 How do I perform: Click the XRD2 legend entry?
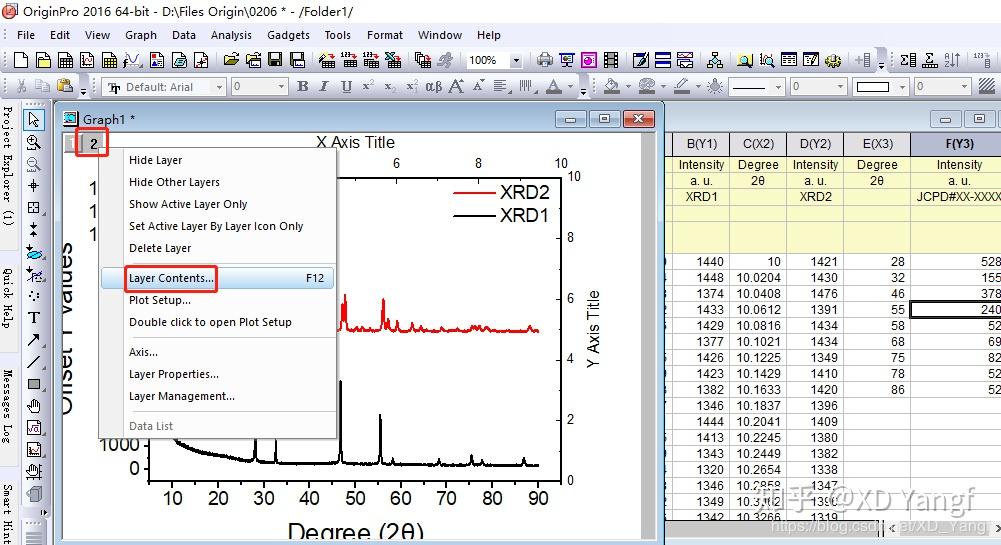[x=501, y=192]
